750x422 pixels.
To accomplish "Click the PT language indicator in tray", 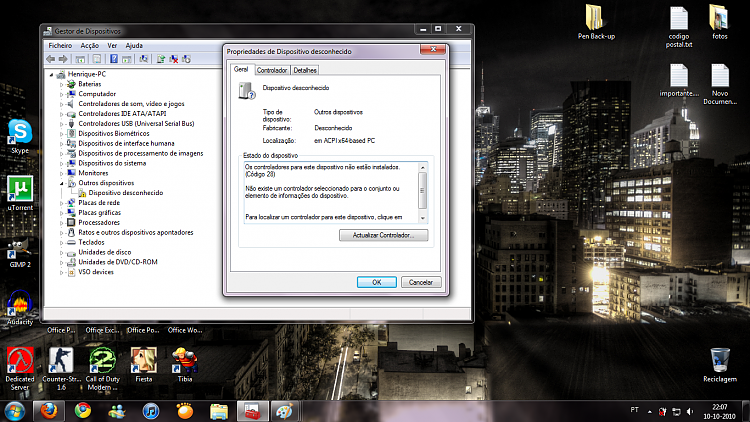I will point(634,410).
